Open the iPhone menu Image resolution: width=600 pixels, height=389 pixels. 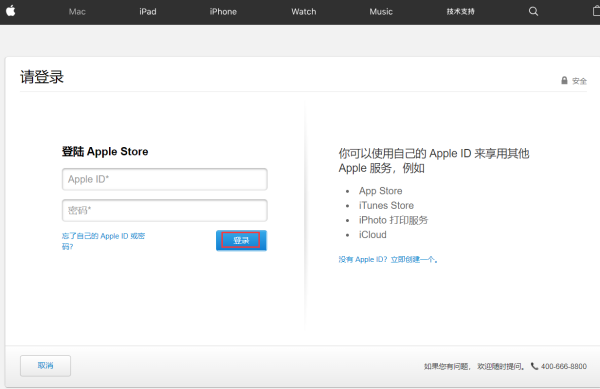coord(223,12)
